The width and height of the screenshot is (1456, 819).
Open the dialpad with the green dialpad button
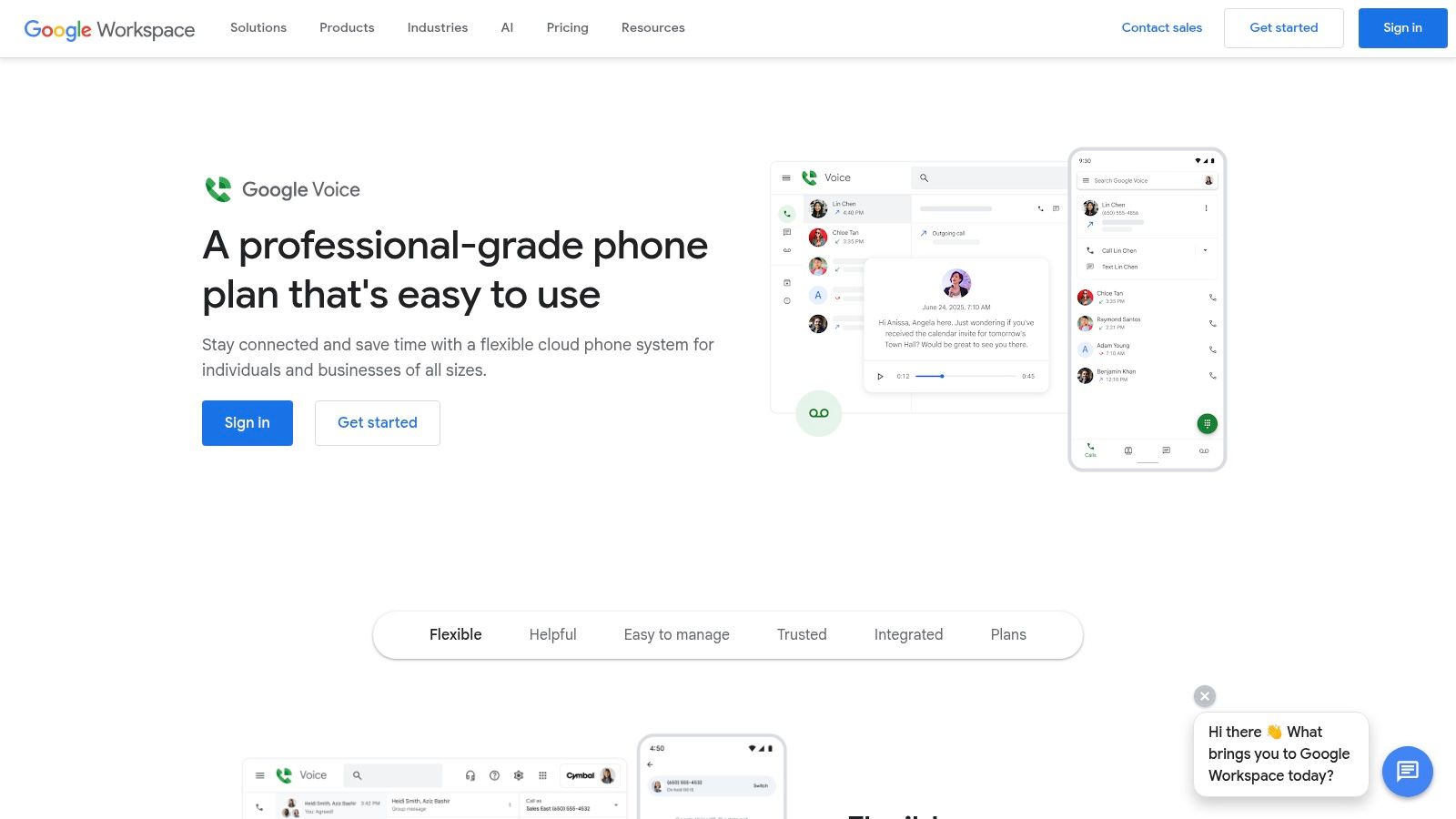click(x=1208, y=423)
